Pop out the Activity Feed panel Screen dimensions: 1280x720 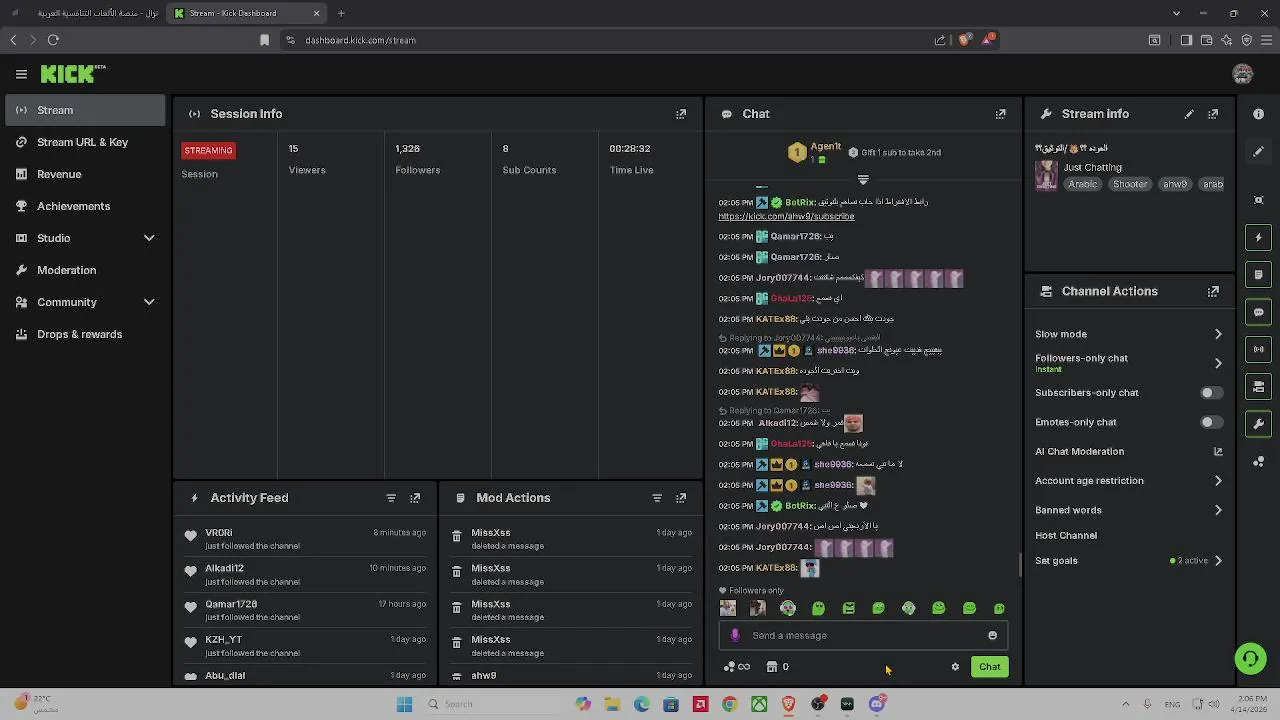point(415,498)
